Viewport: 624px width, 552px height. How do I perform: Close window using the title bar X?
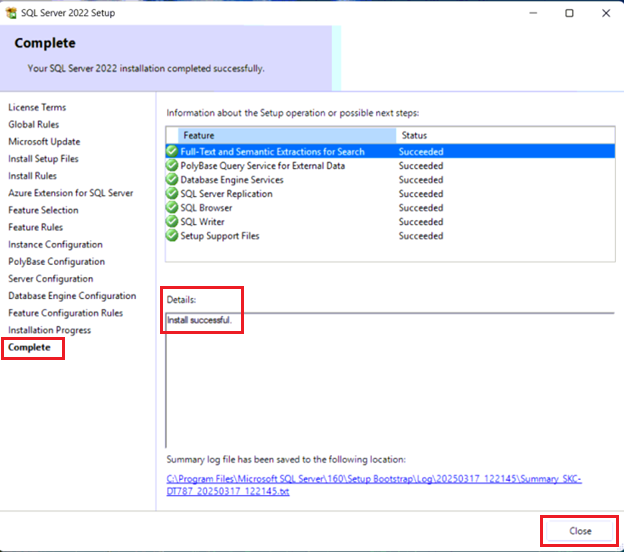click(x=606, y=13)
